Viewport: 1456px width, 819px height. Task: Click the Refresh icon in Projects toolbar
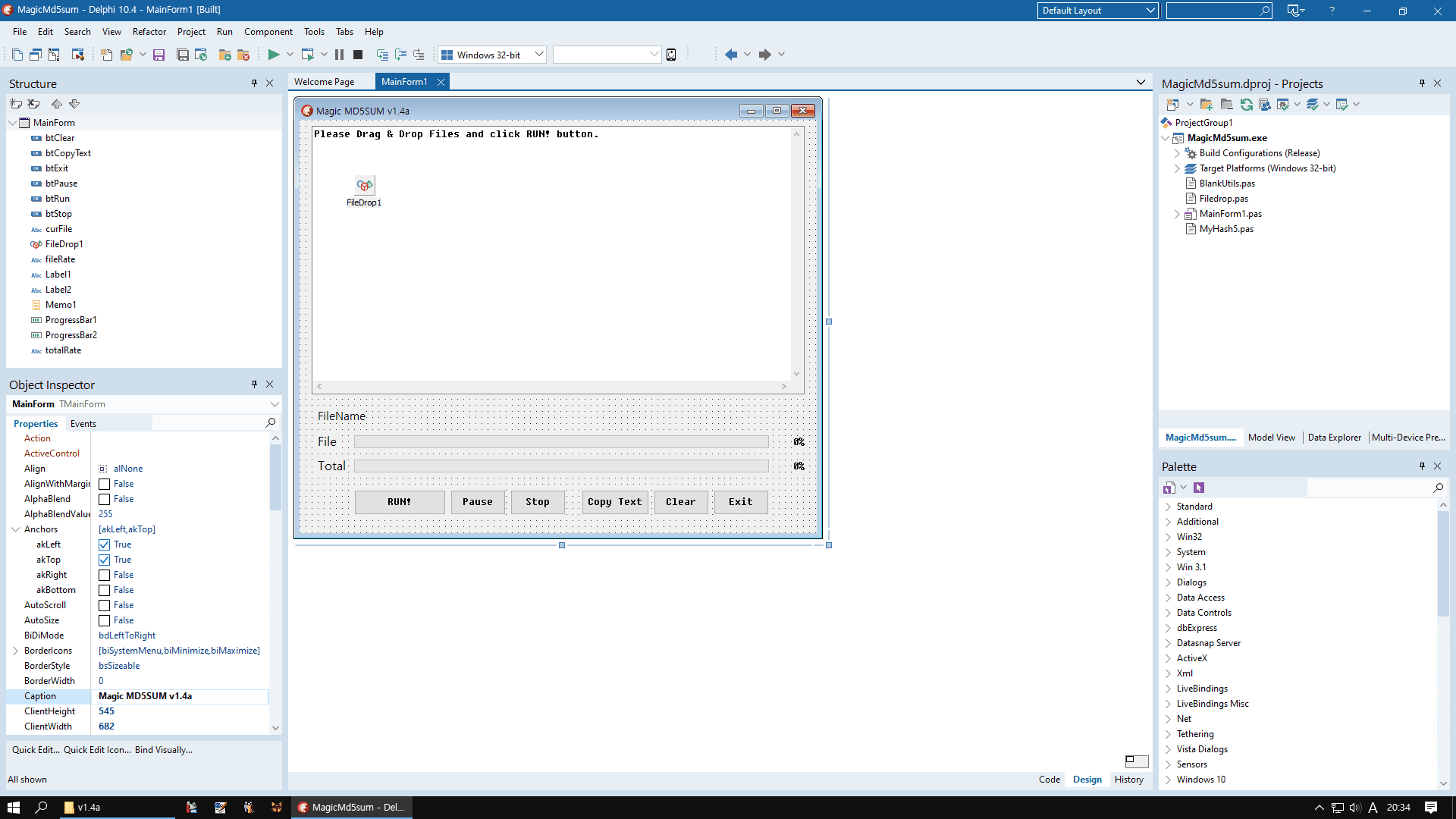click(1246, 105)
